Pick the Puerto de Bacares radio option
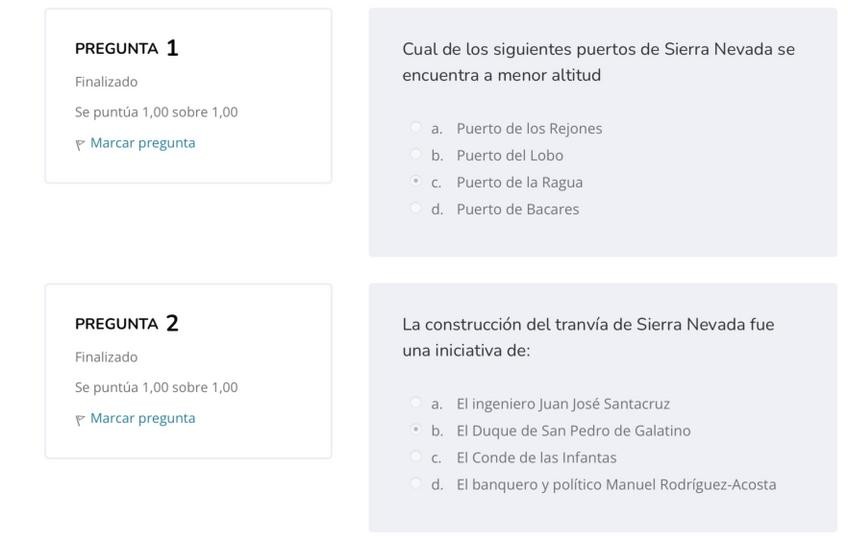 pos(416,208)
